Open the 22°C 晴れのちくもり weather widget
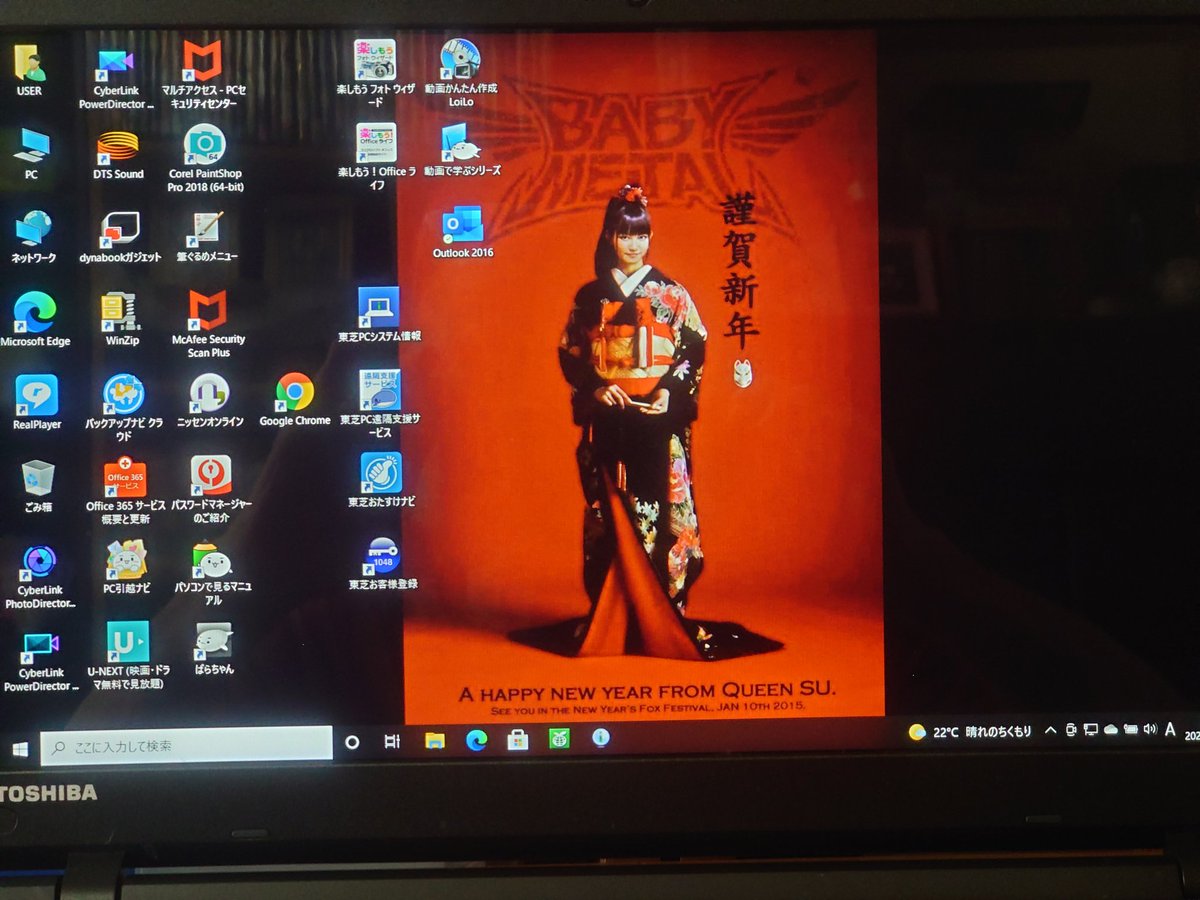This screenshot has width=1200, height=900. click(x=970, y=732)
